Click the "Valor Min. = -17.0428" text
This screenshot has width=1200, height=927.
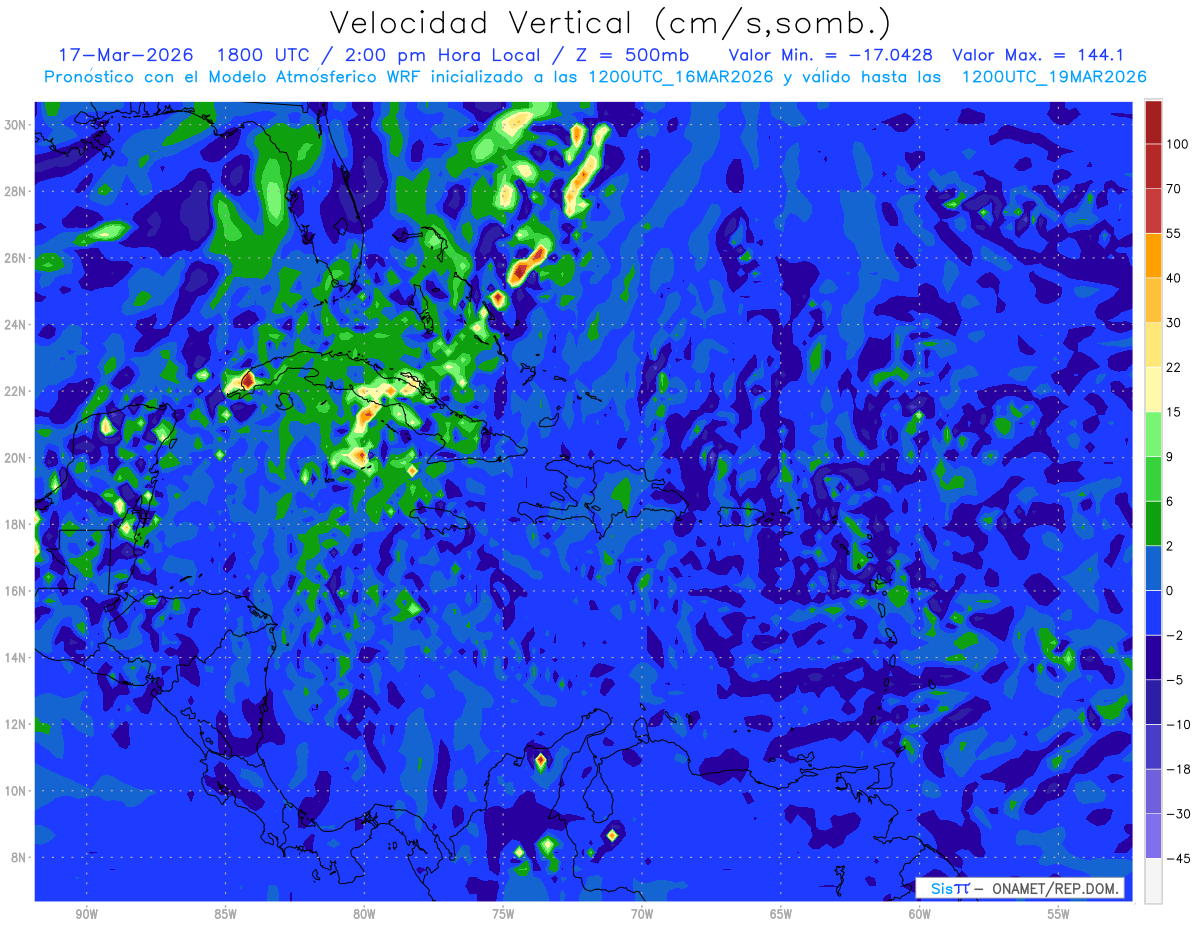tap(831, 54)
